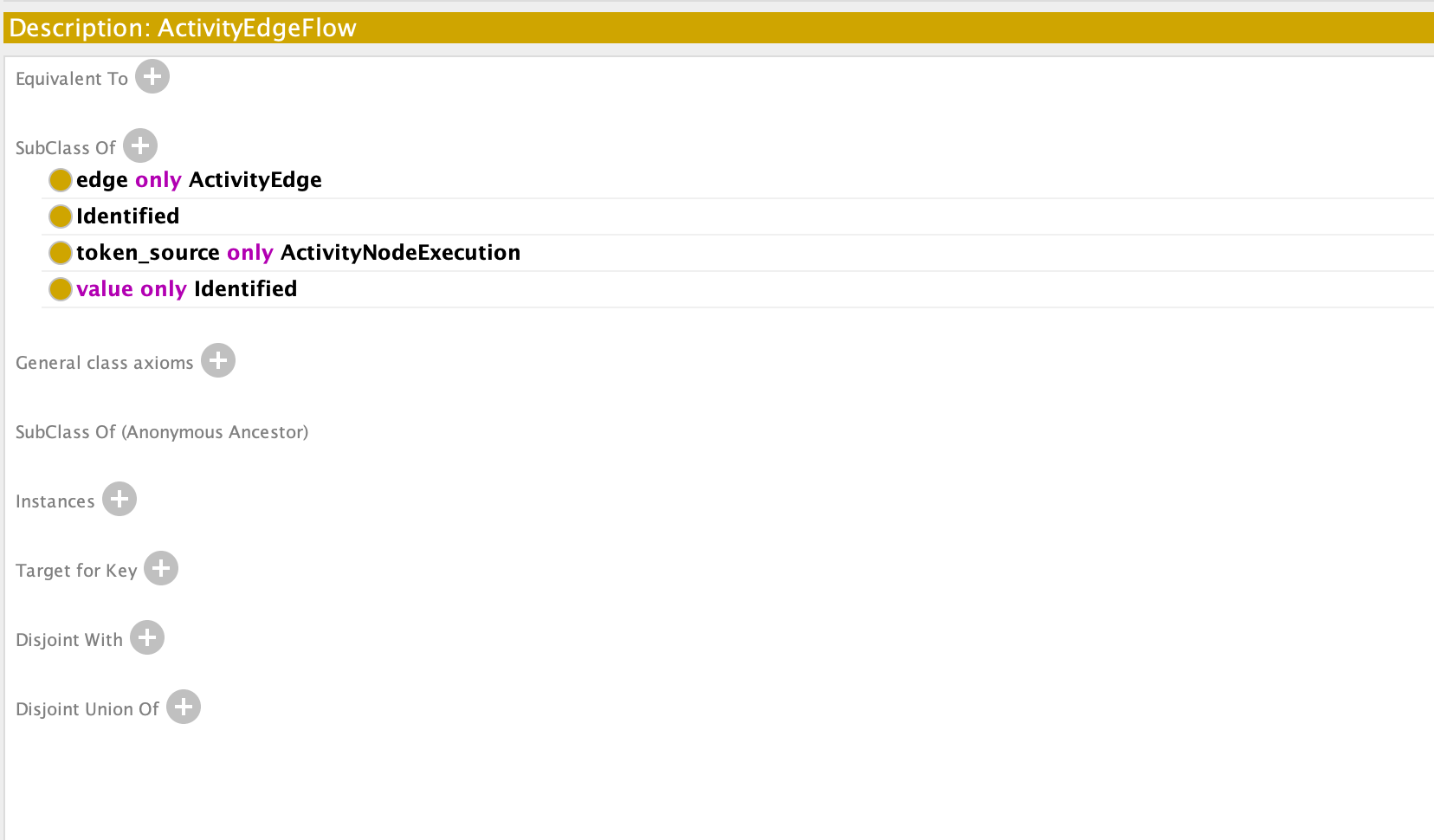This screenshot has width=1434, height=840.
Task: Select the 'Identified' superclass entry
Action: (128, 216)
